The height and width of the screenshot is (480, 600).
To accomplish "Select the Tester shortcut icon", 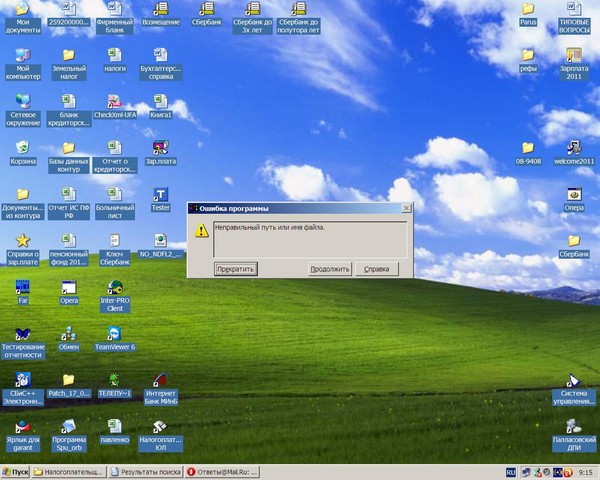I will [x=161, y=199].
